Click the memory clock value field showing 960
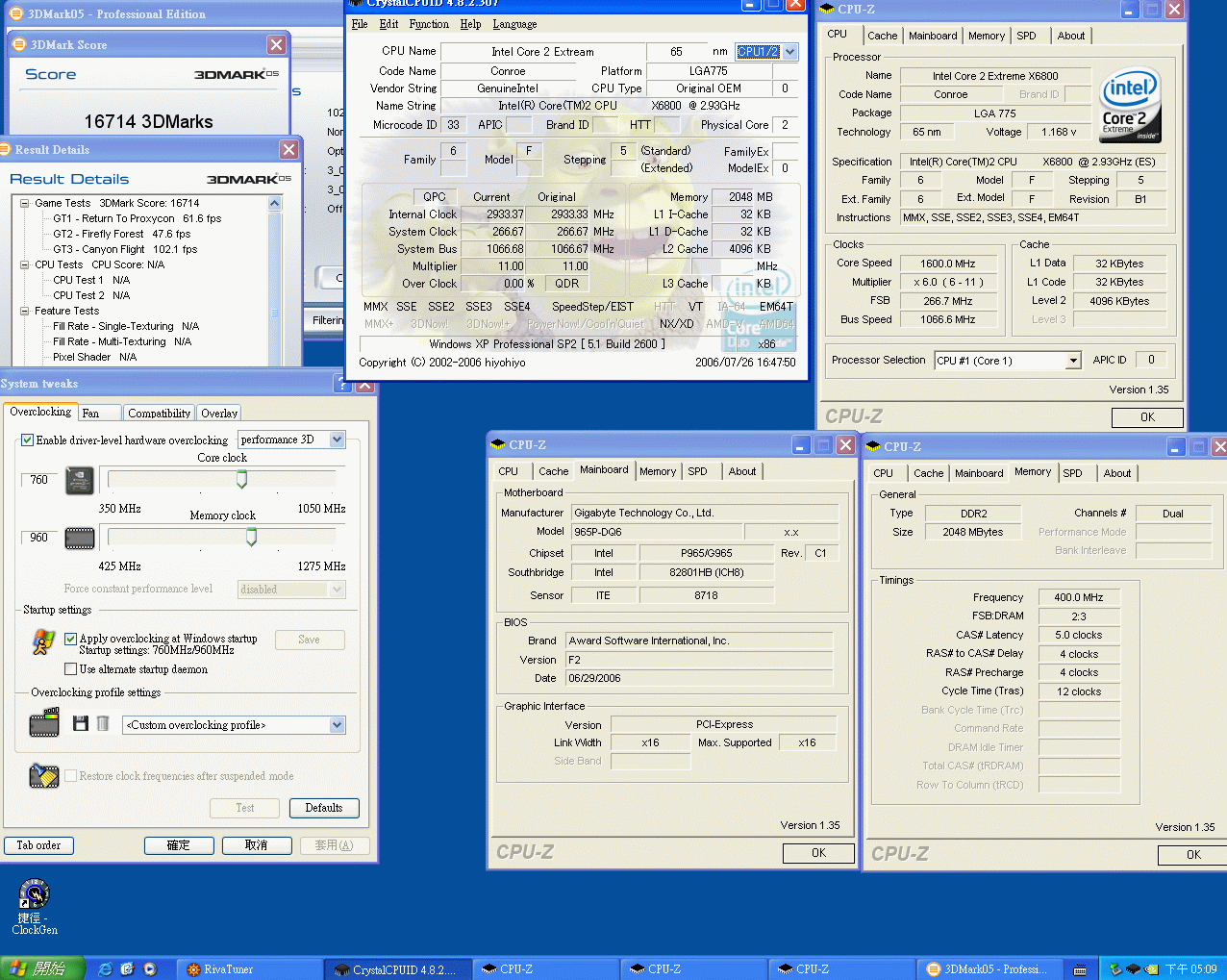This screenshot has width=1227, height=980. pos(39,538)
